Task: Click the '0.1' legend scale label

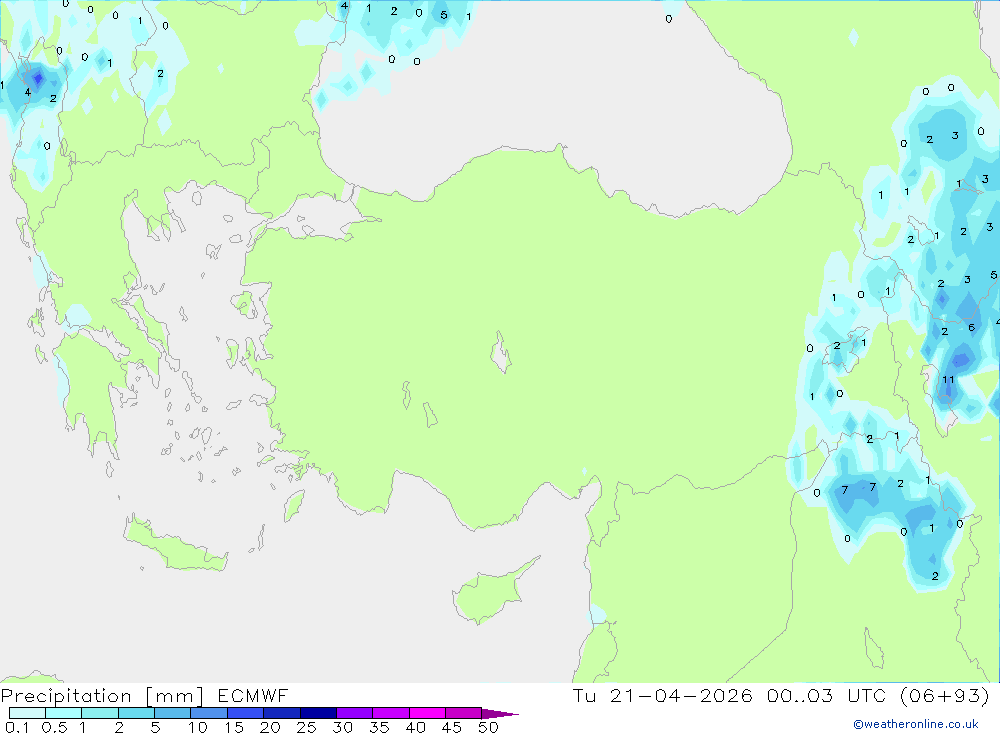Action: [x=17, y=727]
